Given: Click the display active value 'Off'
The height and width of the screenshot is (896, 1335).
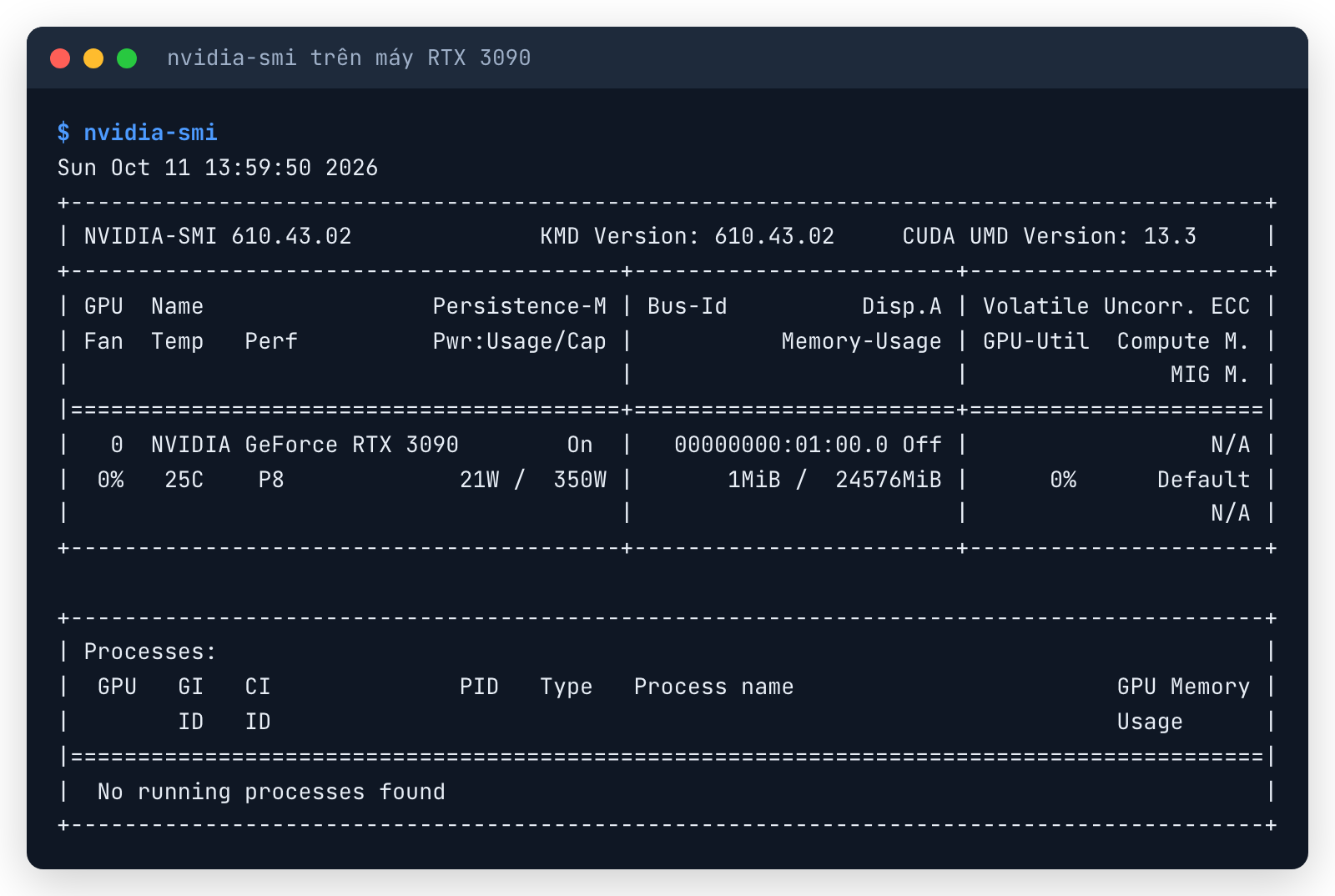Looking at the screenshot, I should [922, 445].
